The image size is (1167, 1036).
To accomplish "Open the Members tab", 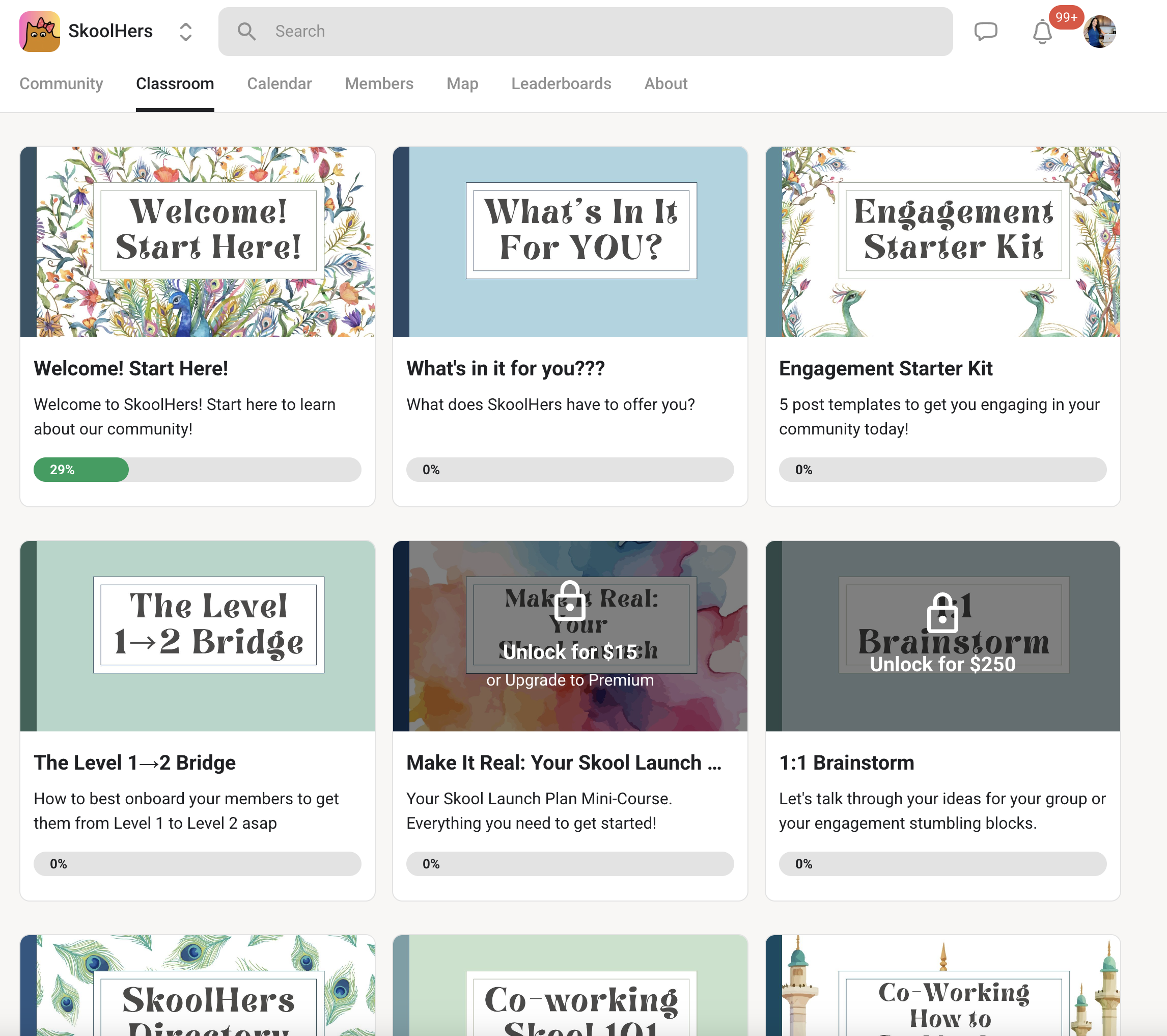I will 378,84.
